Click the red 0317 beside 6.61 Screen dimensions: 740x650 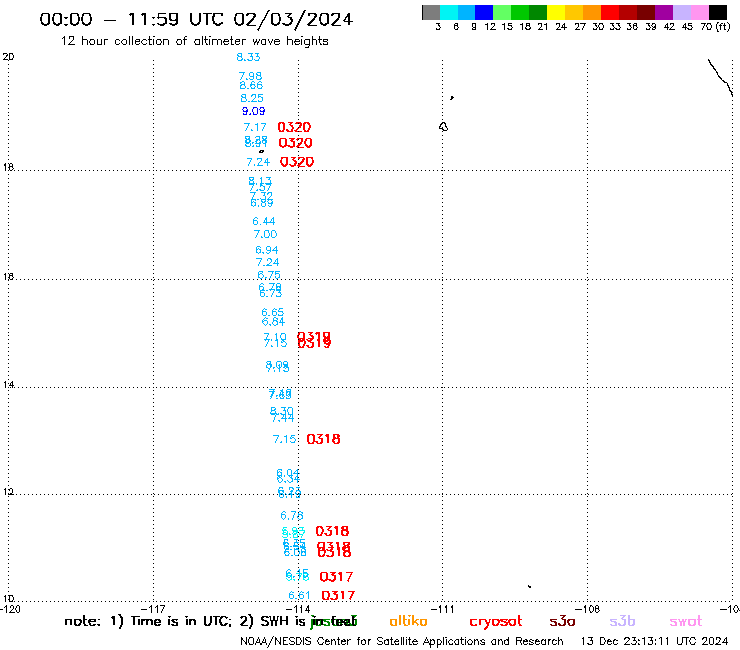pos(338,596)
